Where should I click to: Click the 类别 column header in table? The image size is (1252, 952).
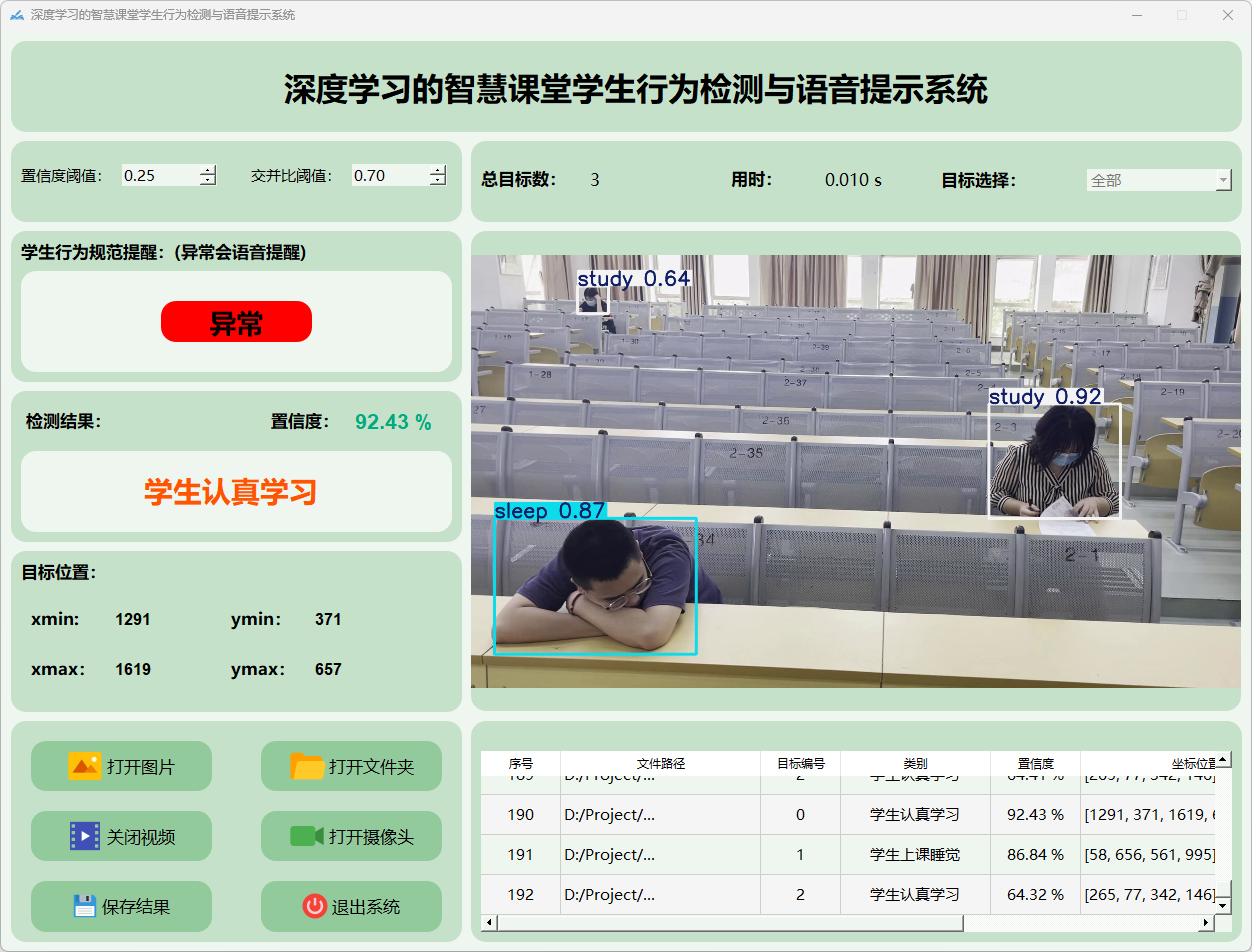914,763
